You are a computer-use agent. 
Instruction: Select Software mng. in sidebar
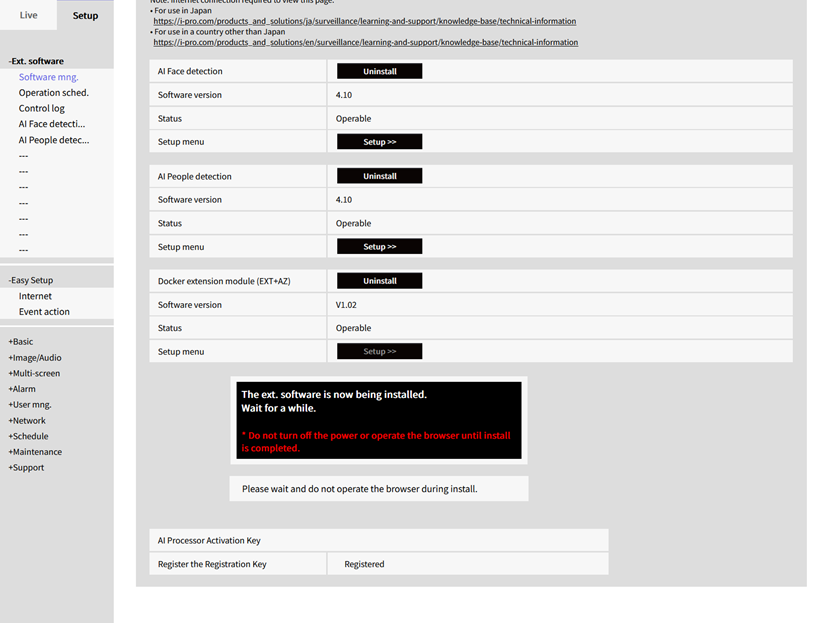pyautogui.click(x=48, y=77)
